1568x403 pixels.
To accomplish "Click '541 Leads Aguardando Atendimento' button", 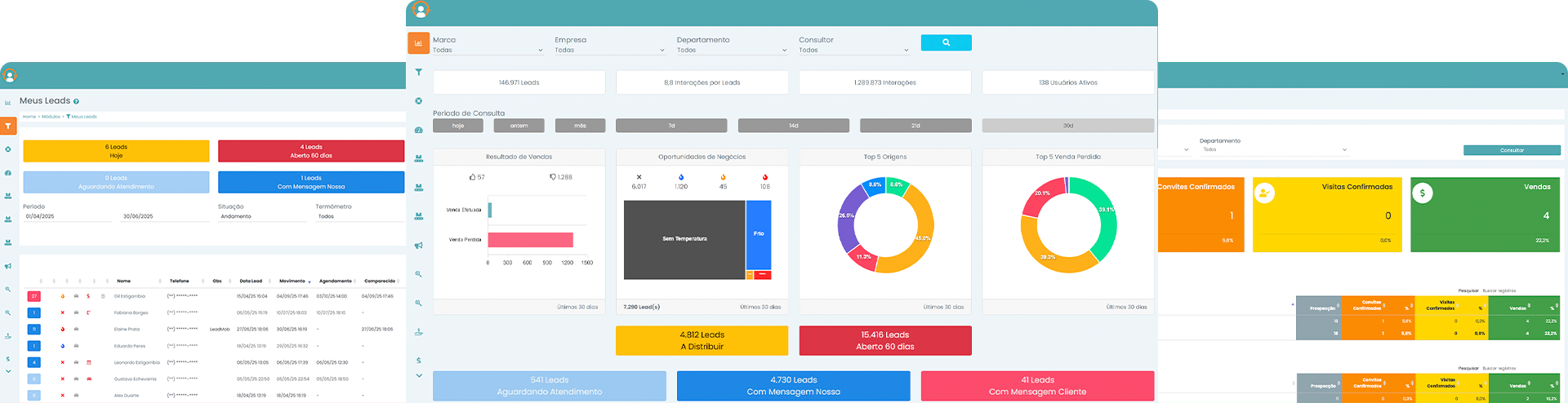I will [x=550, y=386].
